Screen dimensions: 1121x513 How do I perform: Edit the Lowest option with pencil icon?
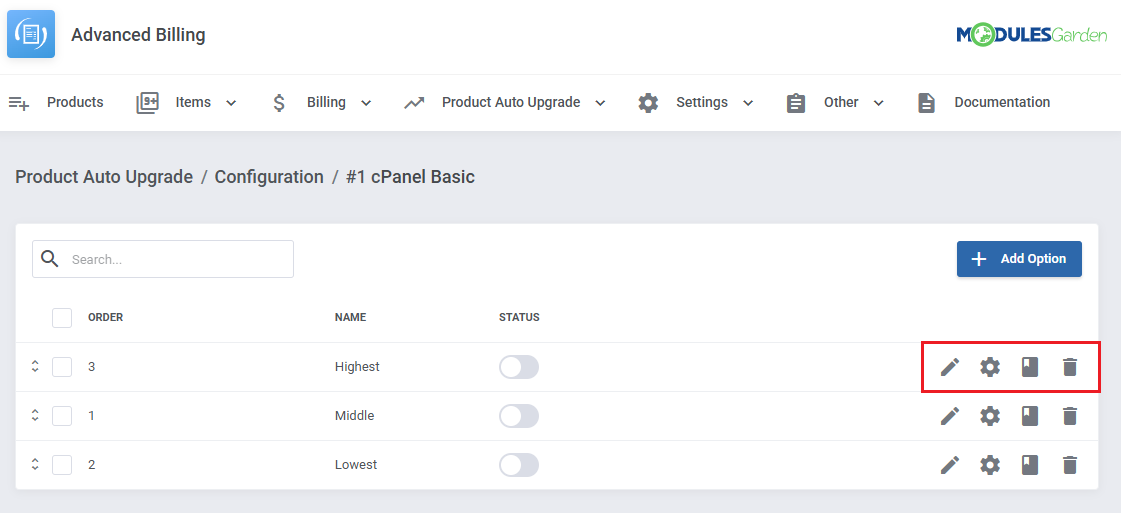click(x=949, y=465)
